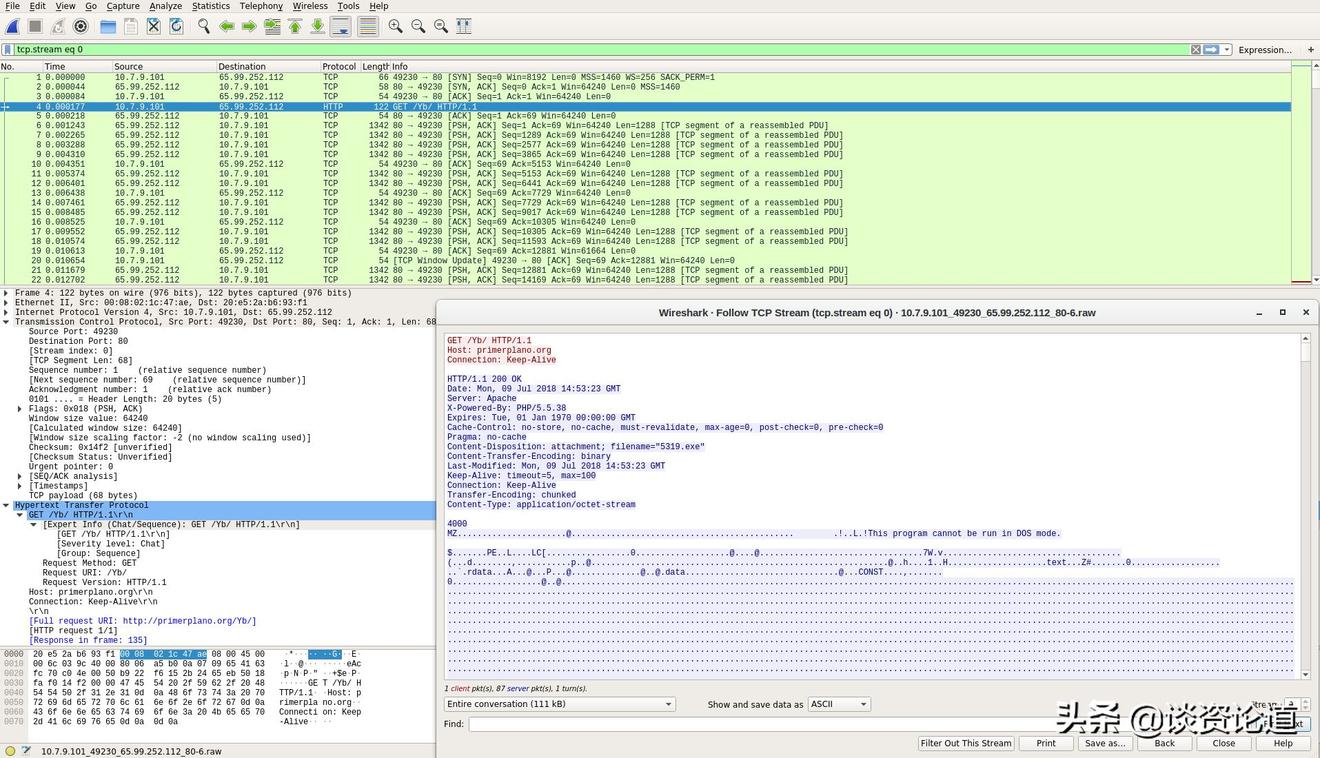This screenshot has width=1320, height=758.
Task: Click the shark fin start capture icon
Action: tap(13, 26)
